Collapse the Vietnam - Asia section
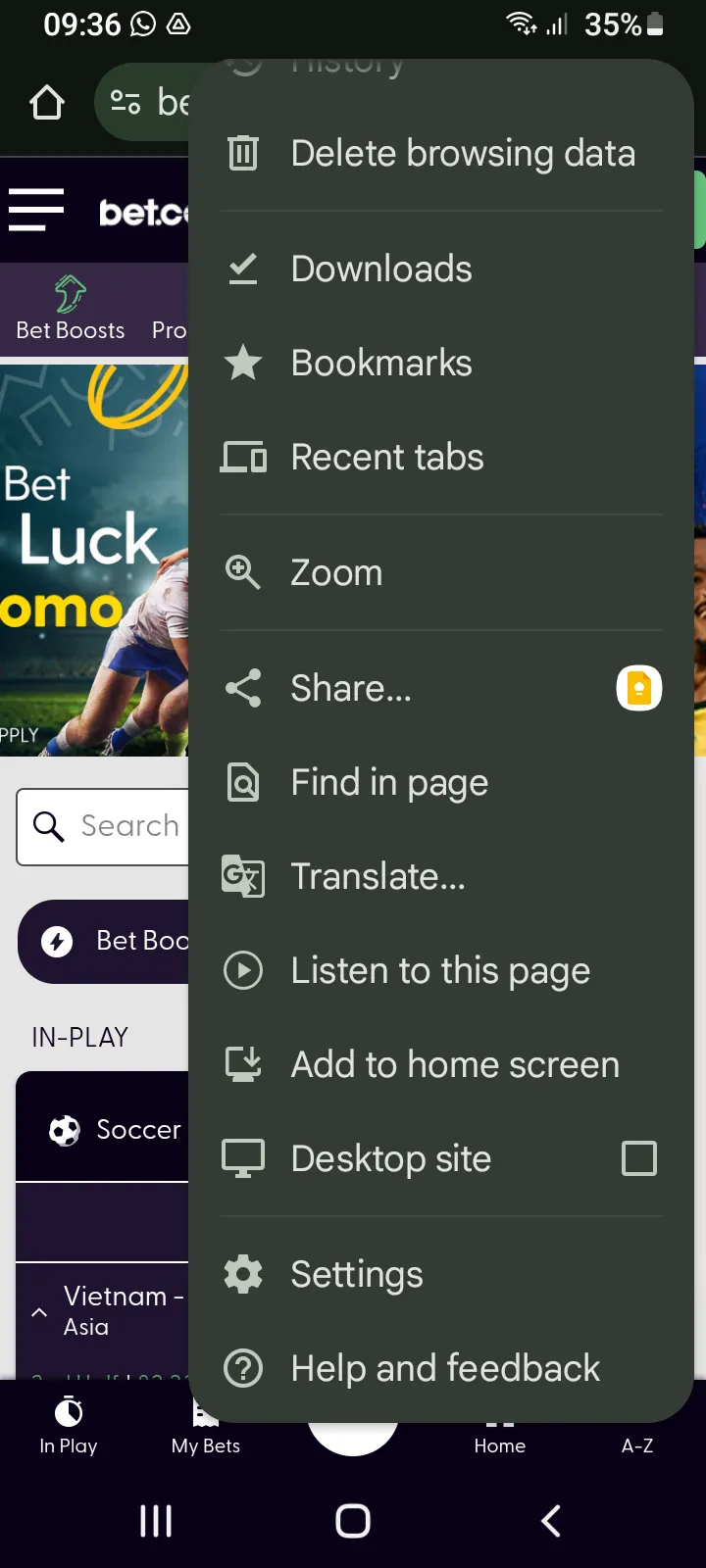The image size is (706, 1568). pos(38,1311)
